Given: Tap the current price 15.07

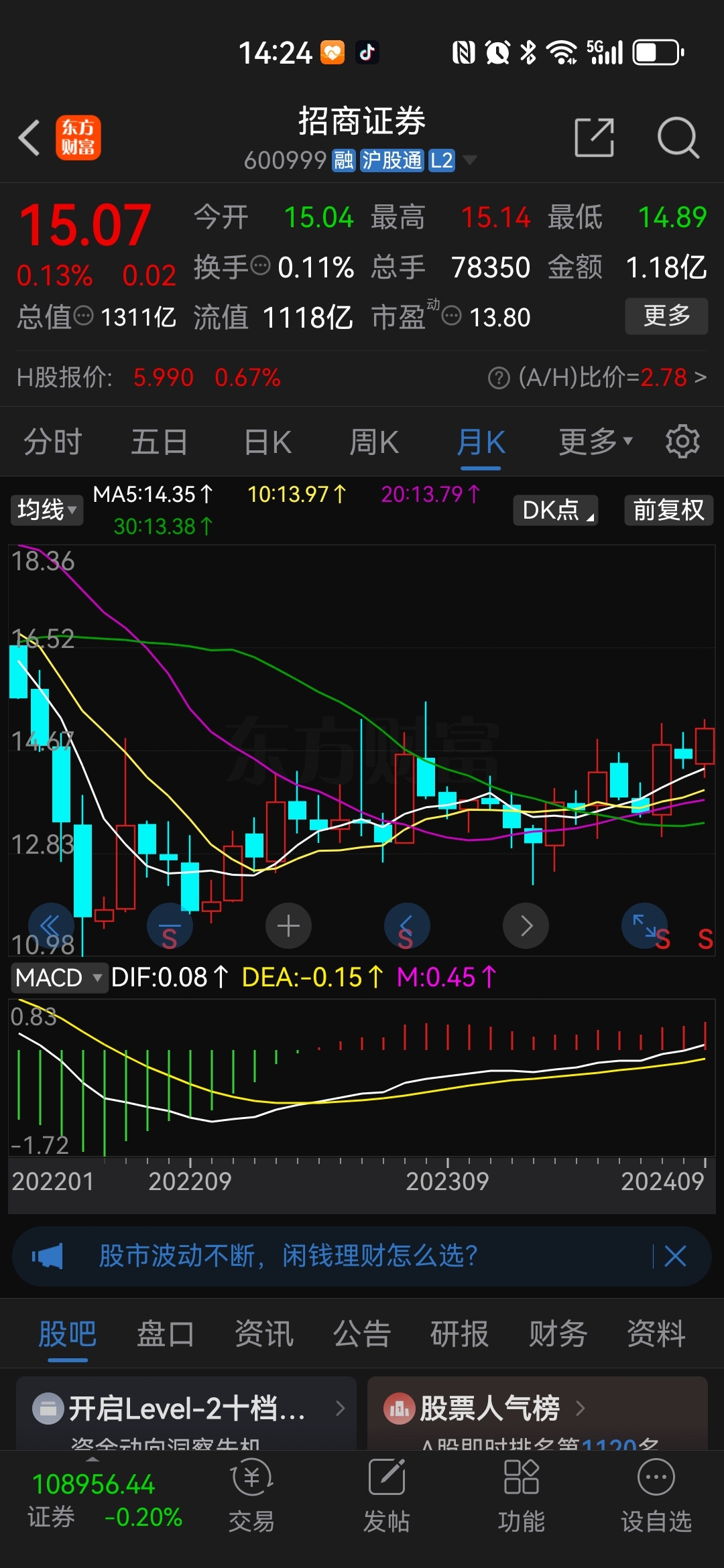Looking at the screenshot, I should coord(84,225).
